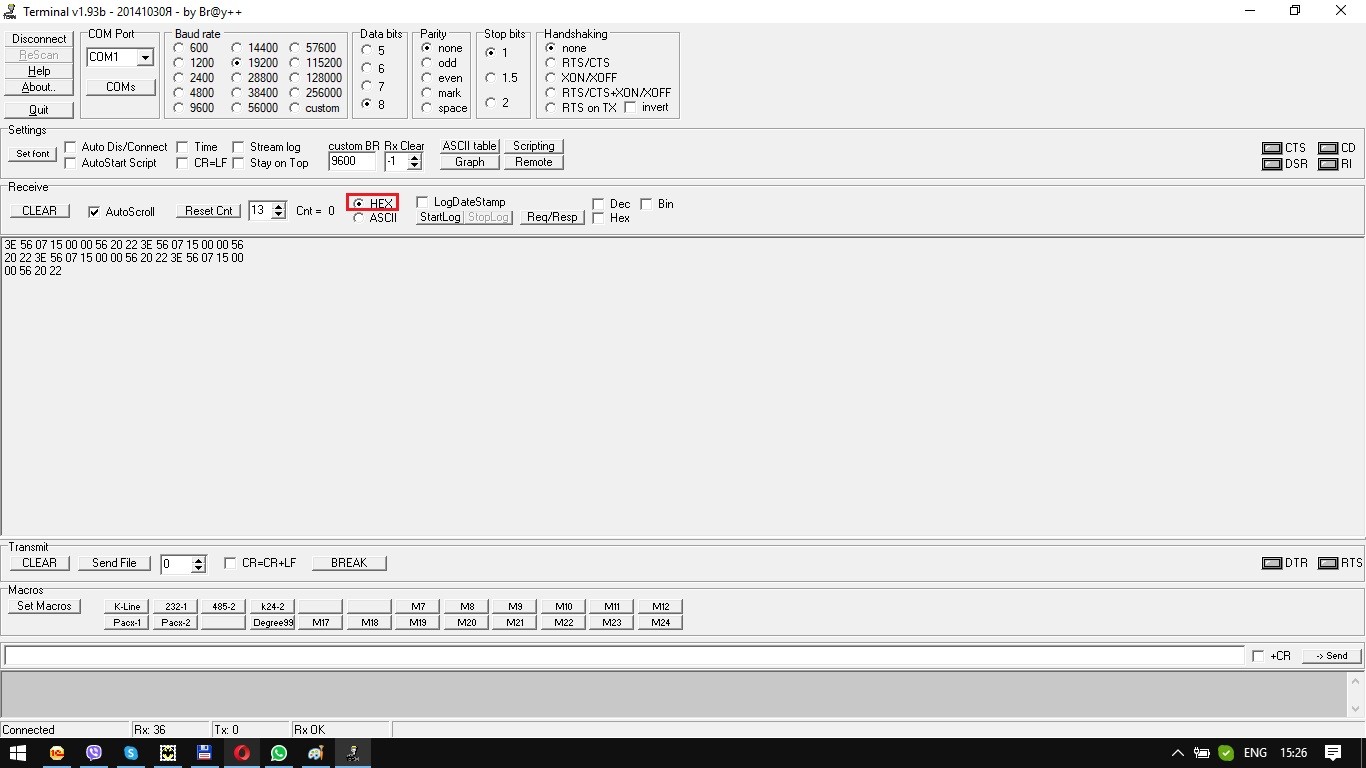Click the Graph button in Settings
Screen dimensions: 1366x768
[468, 161]
